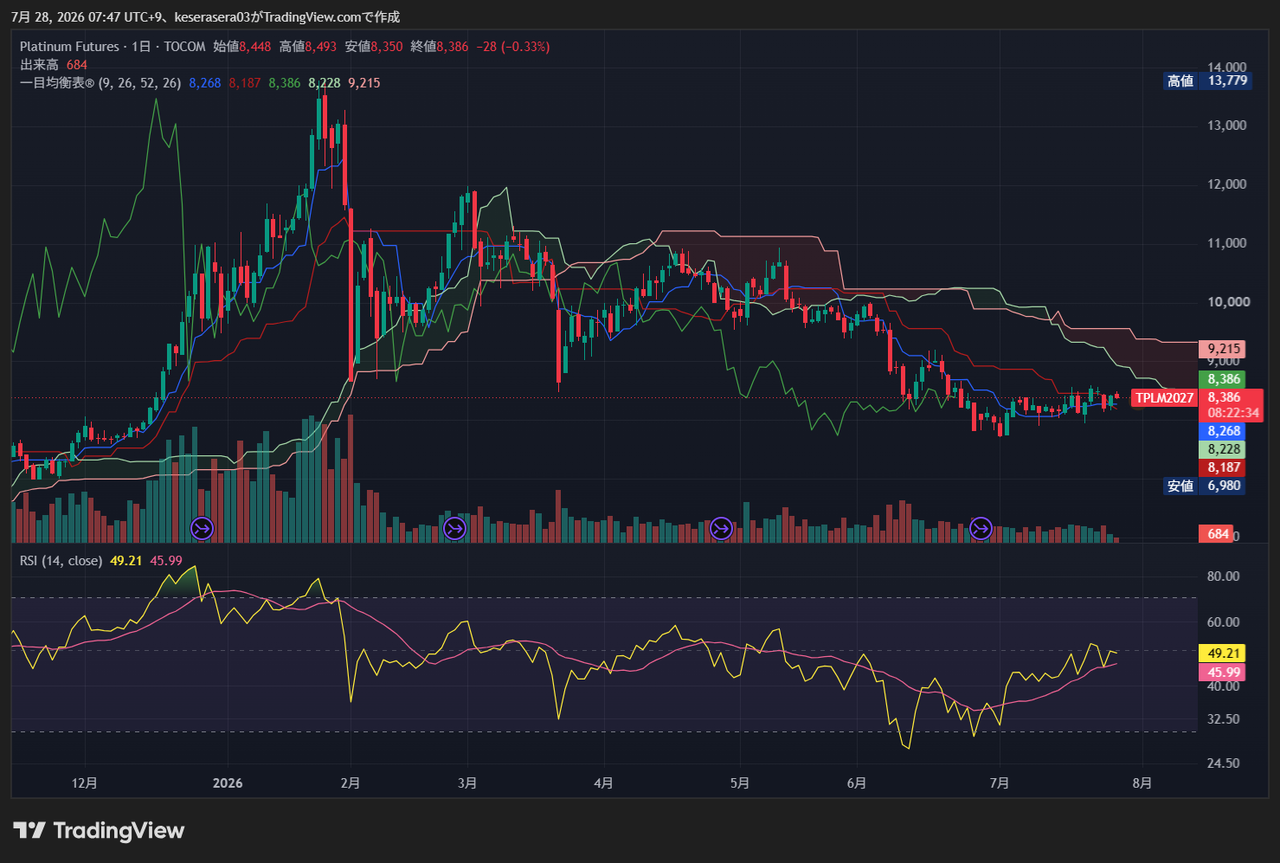Click the contract rollover marker dated late June

pyautogui.click(x=981, y=527)
